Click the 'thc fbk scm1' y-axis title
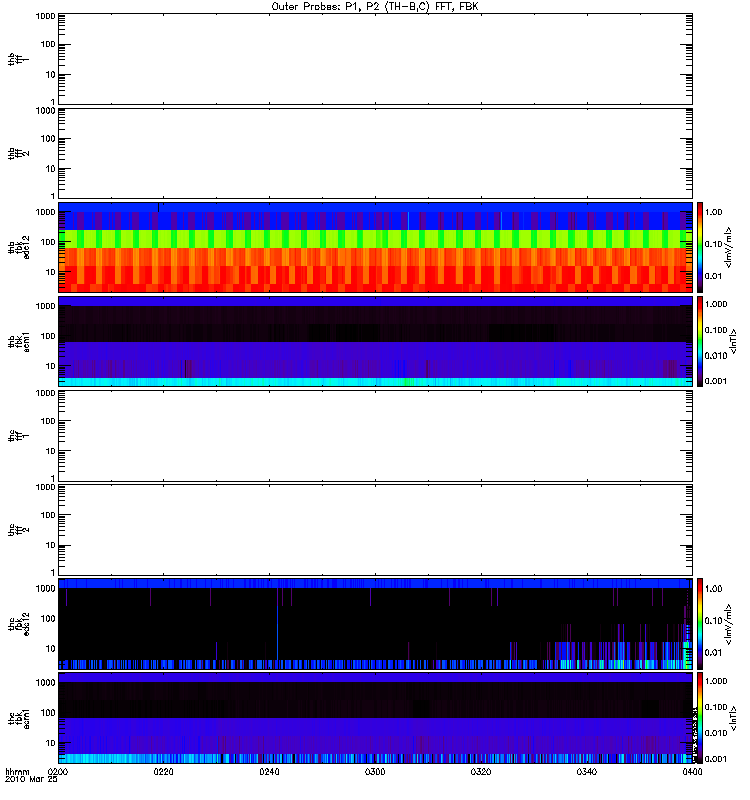 (18, 718)
